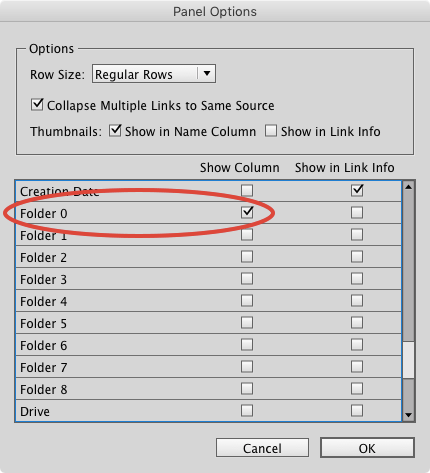430x473 pixels.
Task: Select the Folder 8 row label
Action: tap(44, 389)
